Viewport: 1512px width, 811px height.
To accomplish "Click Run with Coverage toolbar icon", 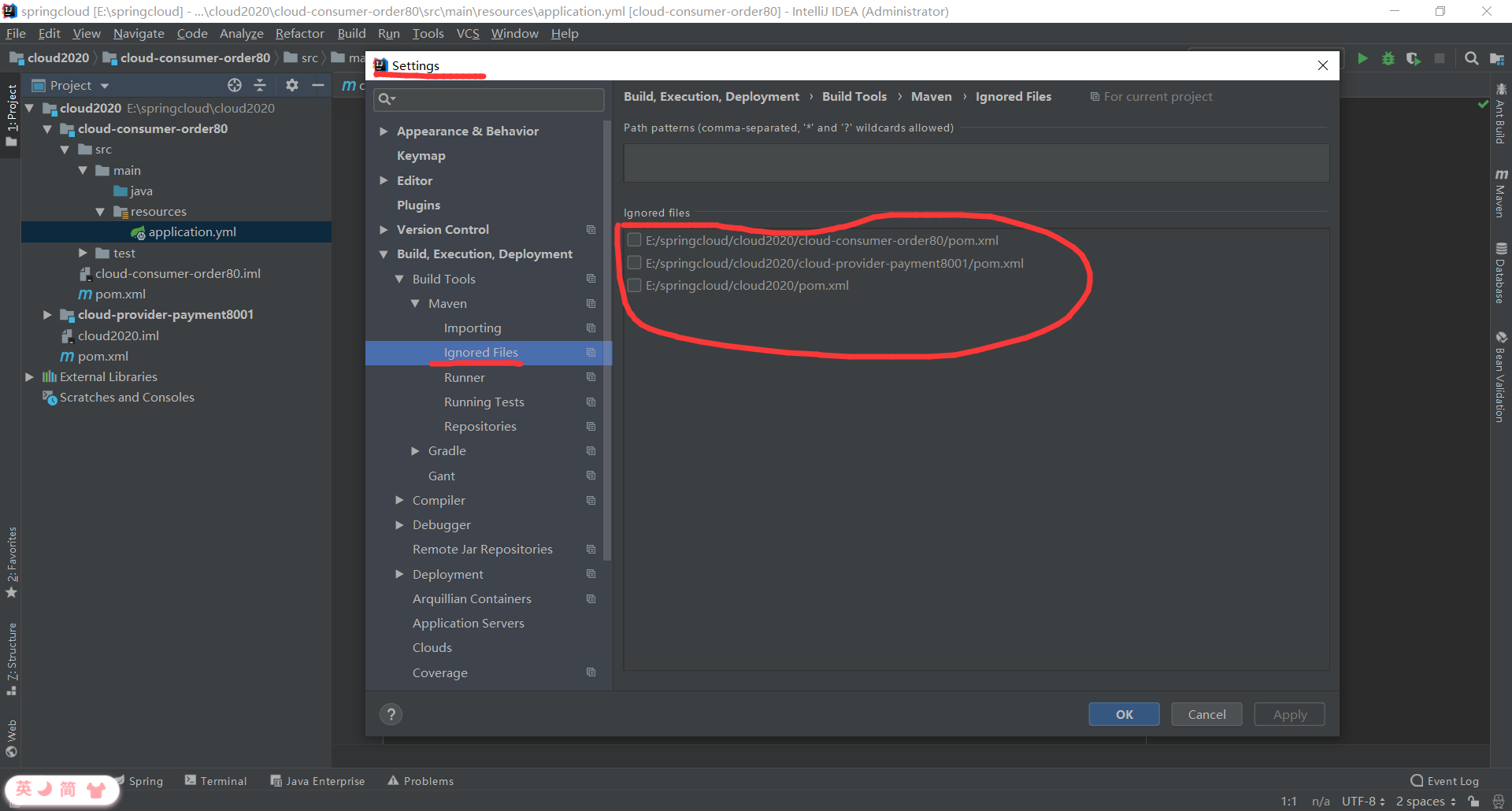I will click(1414, 58).
